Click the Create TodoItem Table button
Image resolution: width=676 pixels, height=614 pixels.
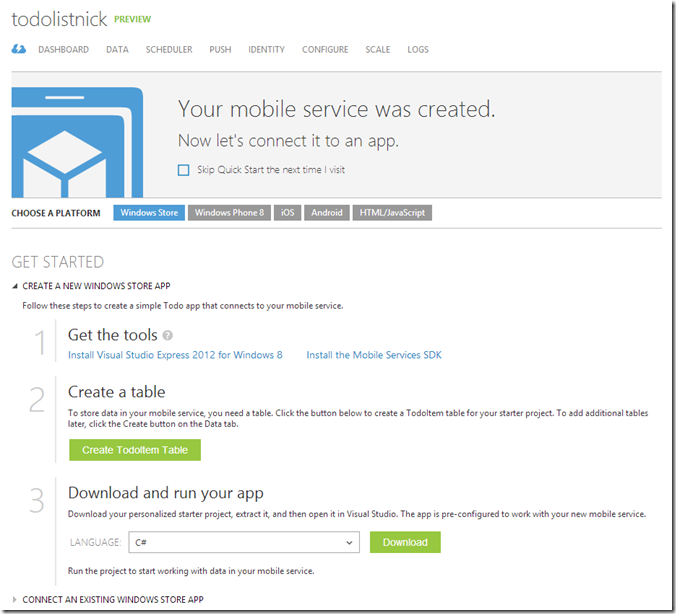coord(135,450)
